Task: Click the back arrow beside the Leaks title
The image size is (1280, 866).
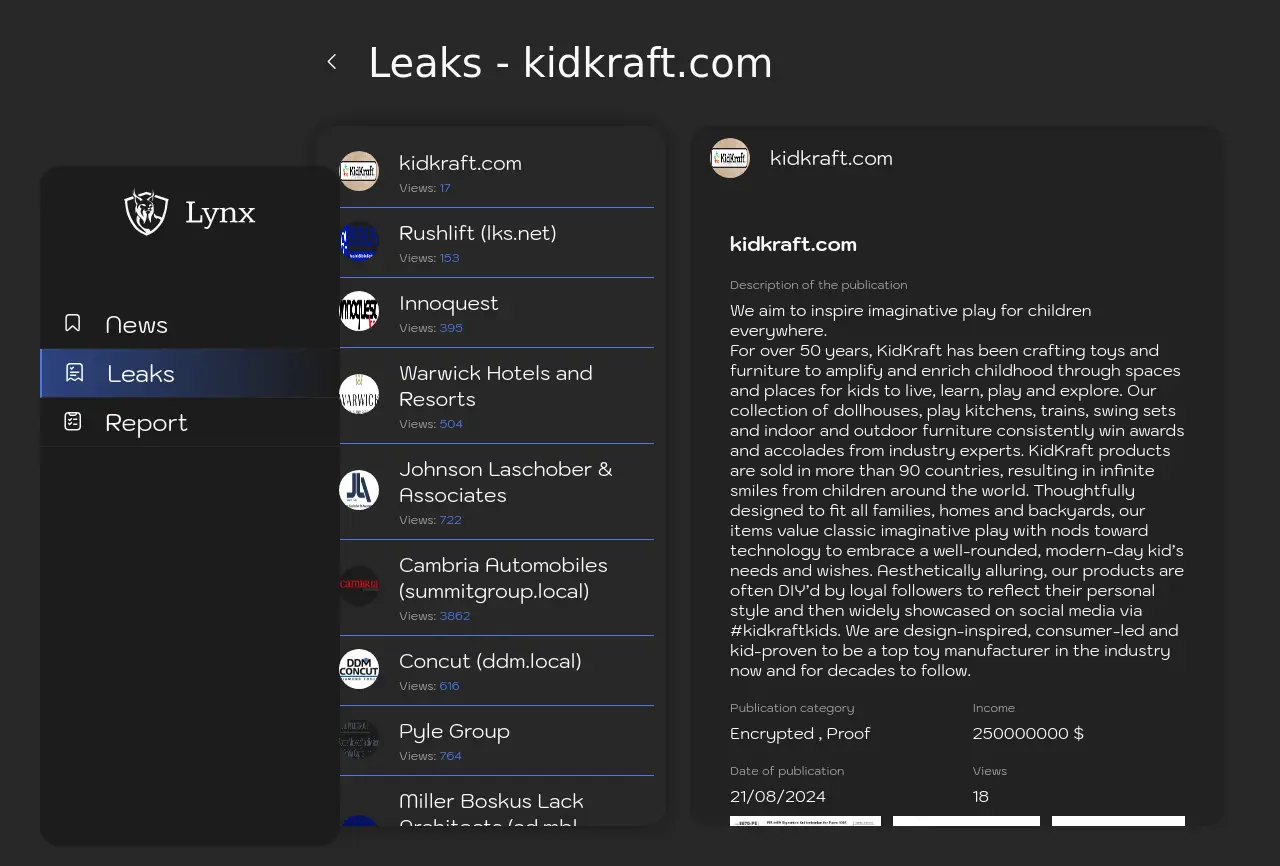Action: (x=332, y=62)
